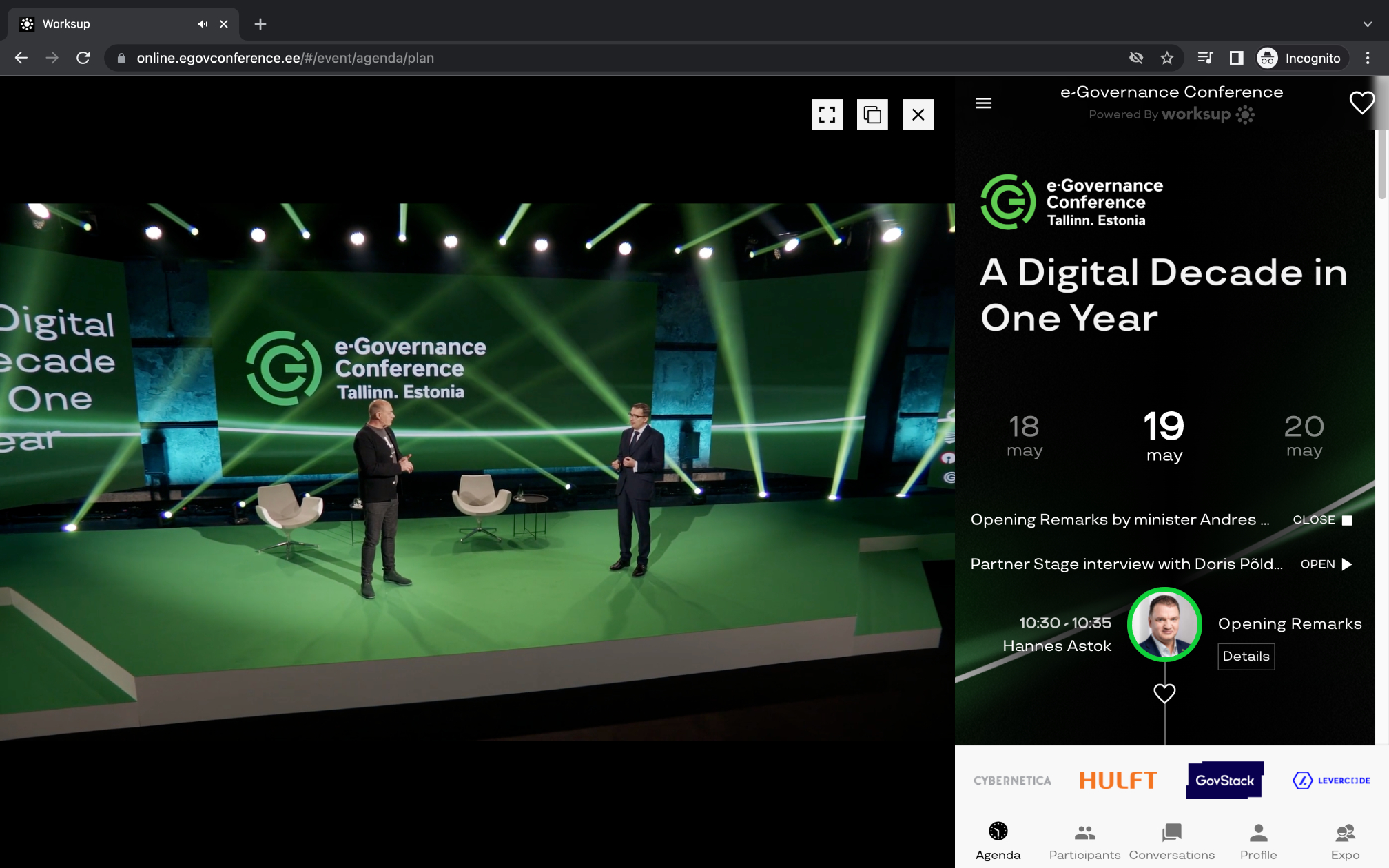The height and width of the screenshot is (868, 1389).
Task: Open Levercode sponsor logo
Action: tap(1331, 781)
